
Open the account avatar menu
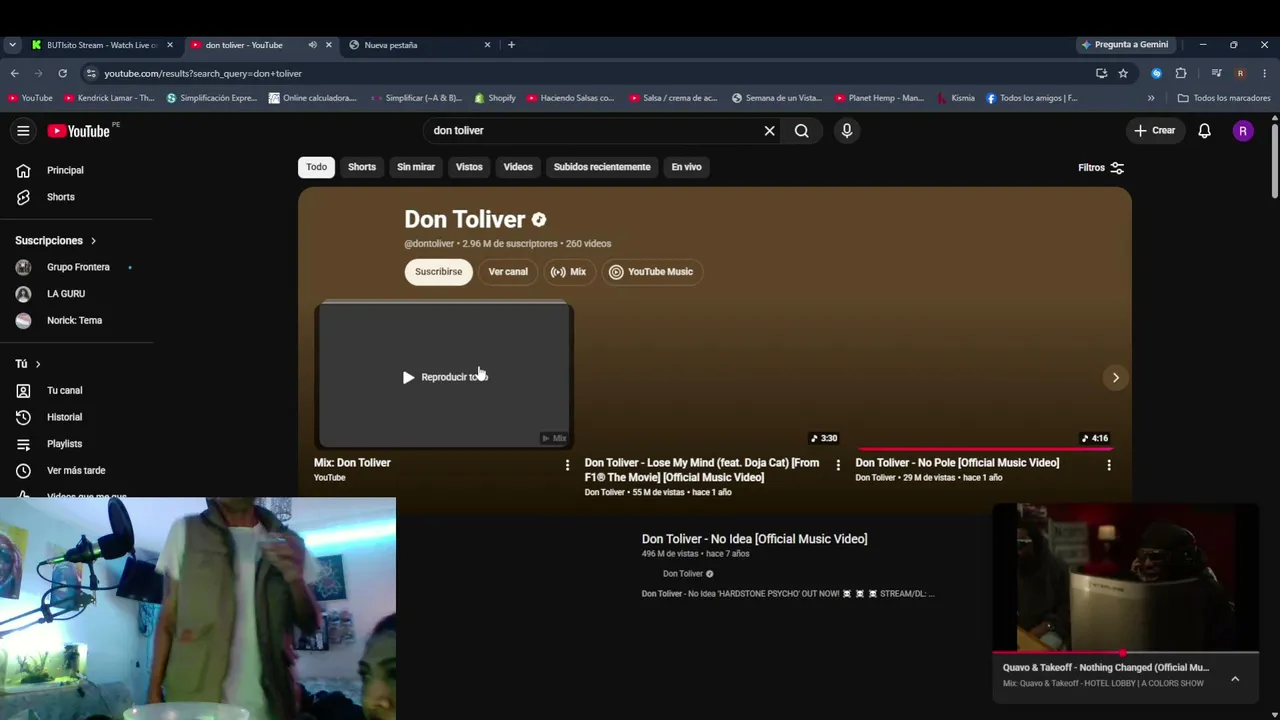[x=1243, y=131]
